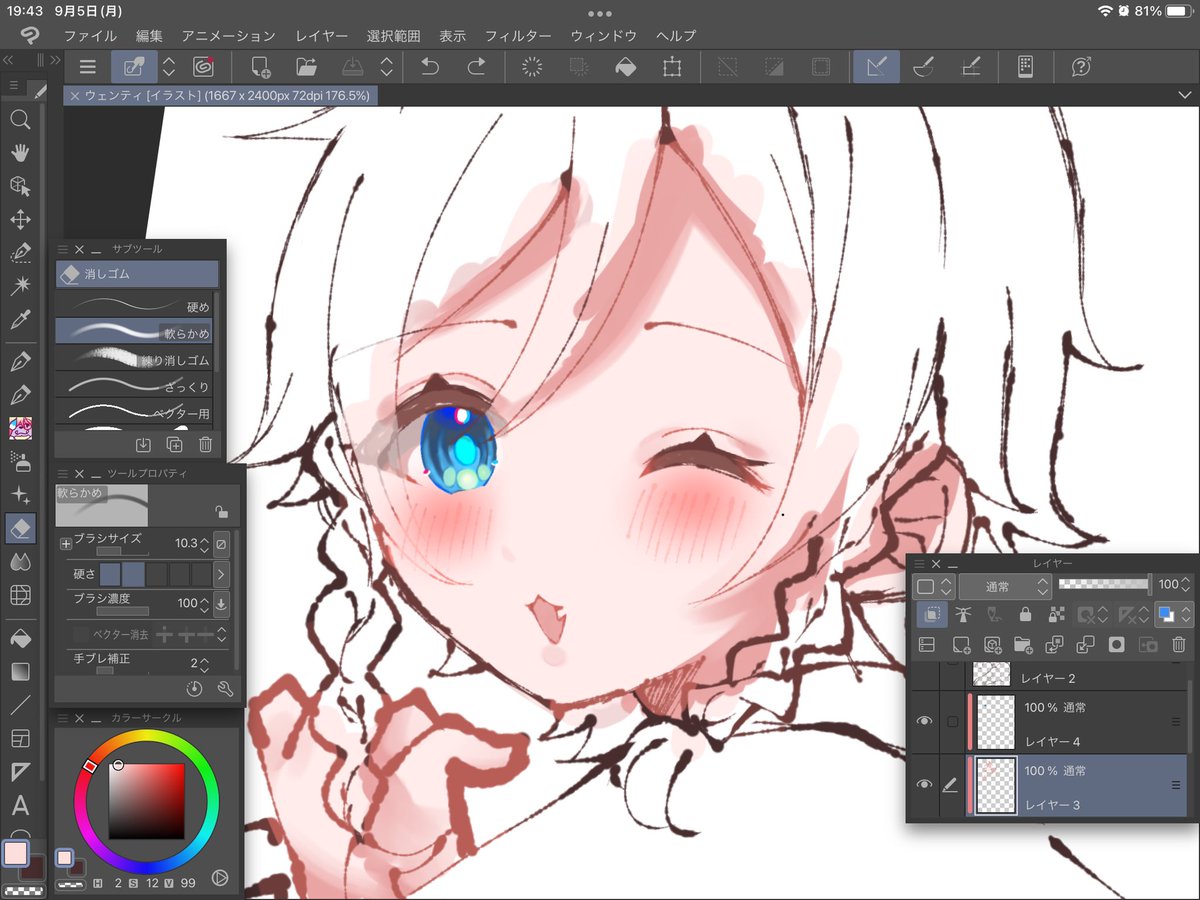The height and width of the screenshot is (900, 1200).
Task: Select the Airbrush tool
Action: [20, 461]
